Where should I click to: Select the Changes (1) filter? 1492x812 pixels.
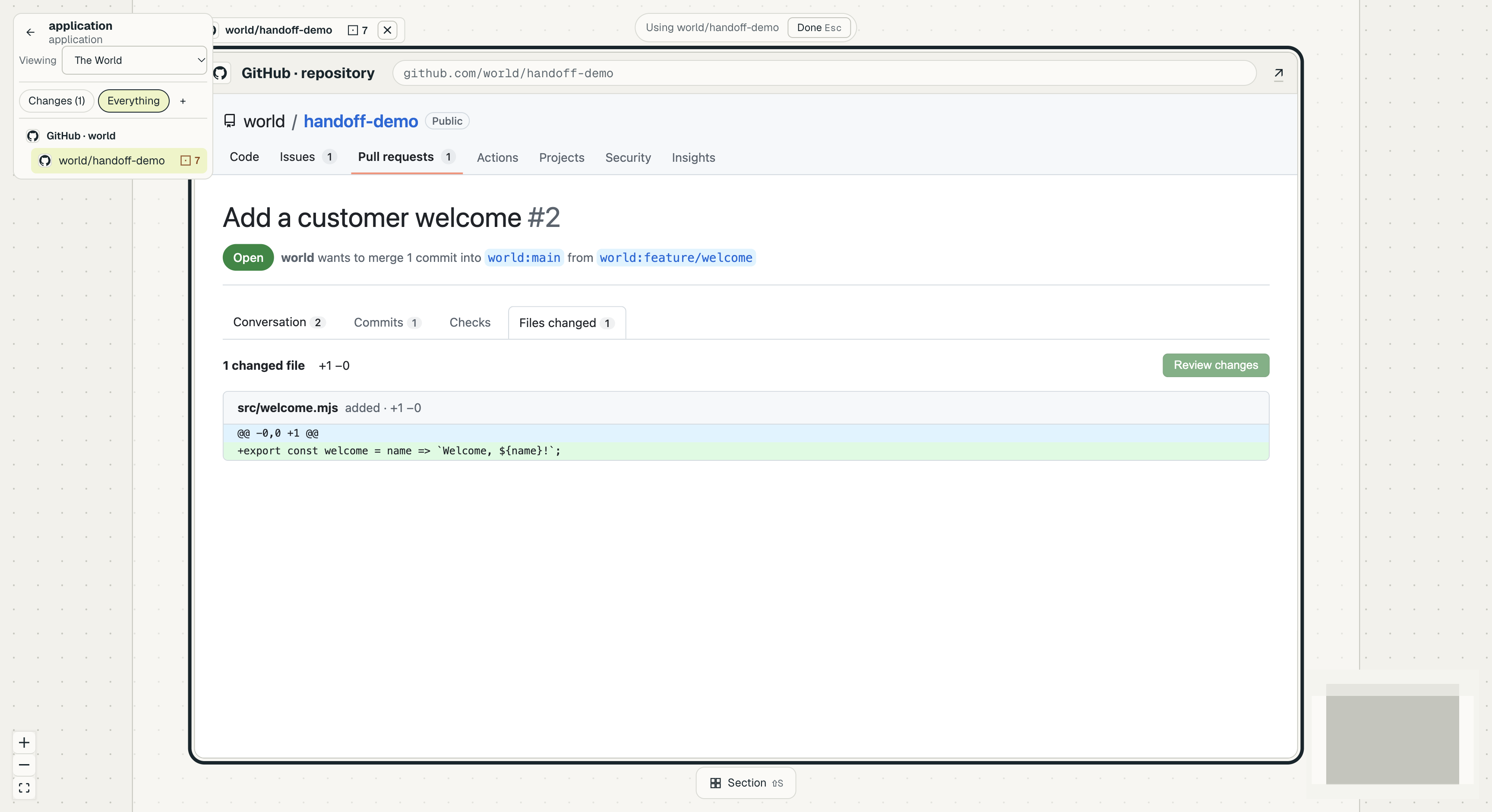coord(57,101)
